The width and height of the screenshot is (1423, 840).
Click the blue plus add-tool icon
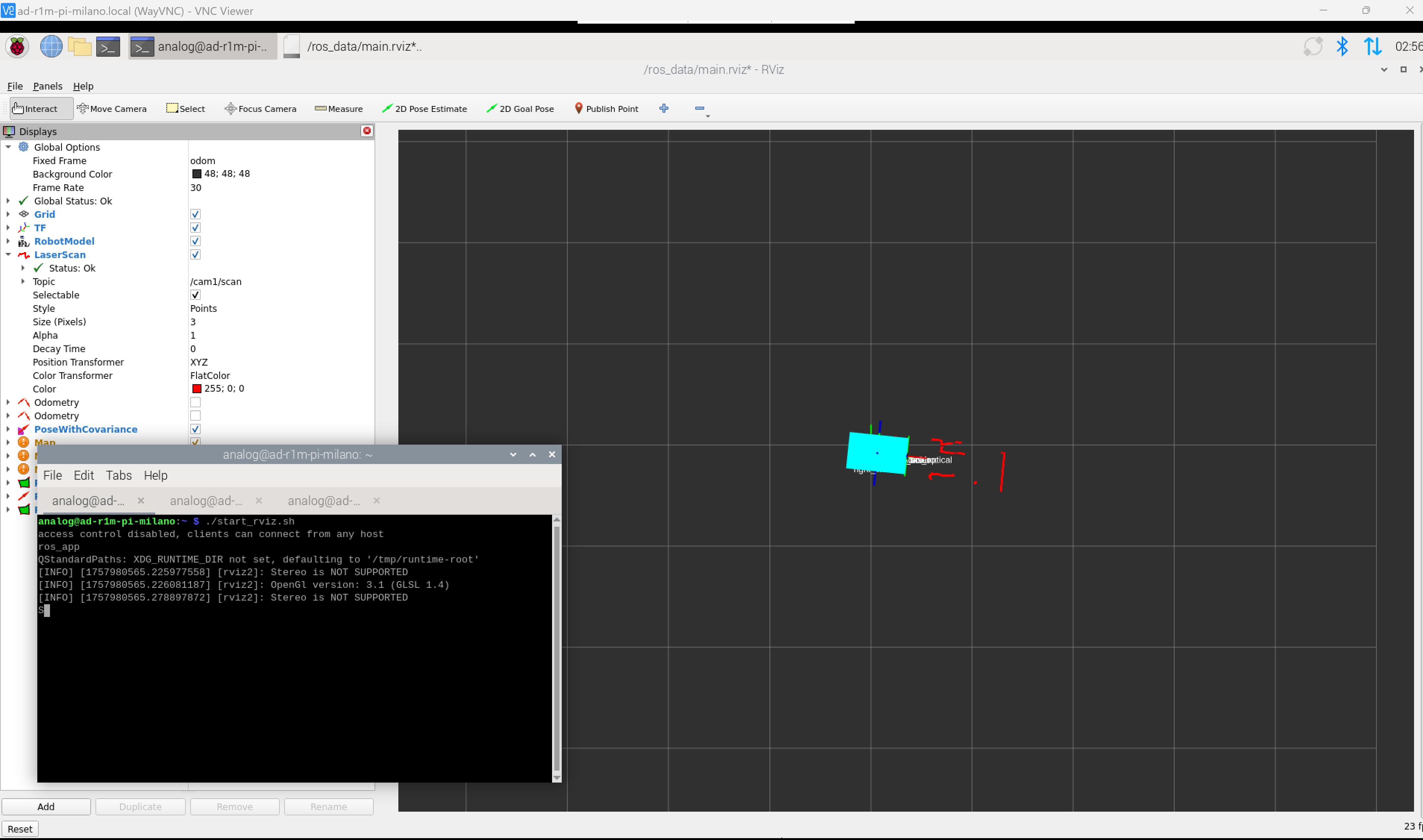664,108
